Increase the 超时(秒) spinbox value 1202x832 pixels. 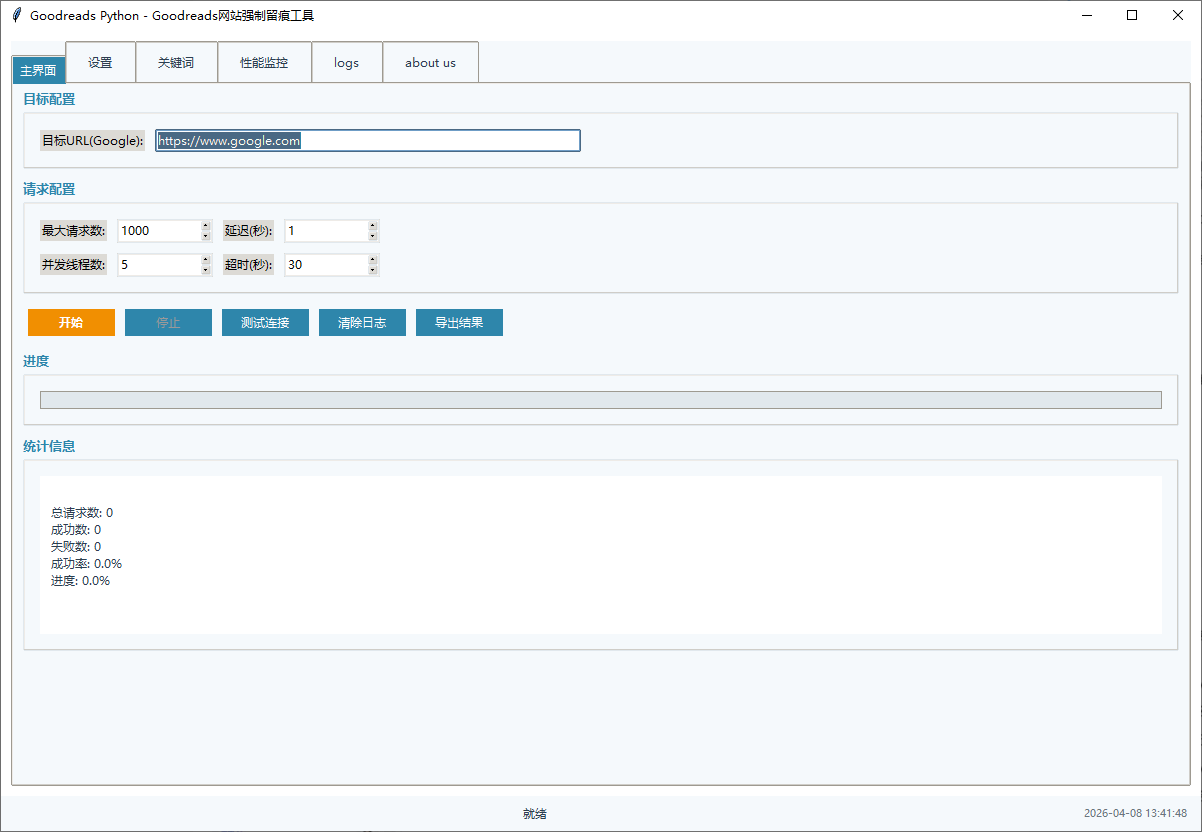click(373, 260)
